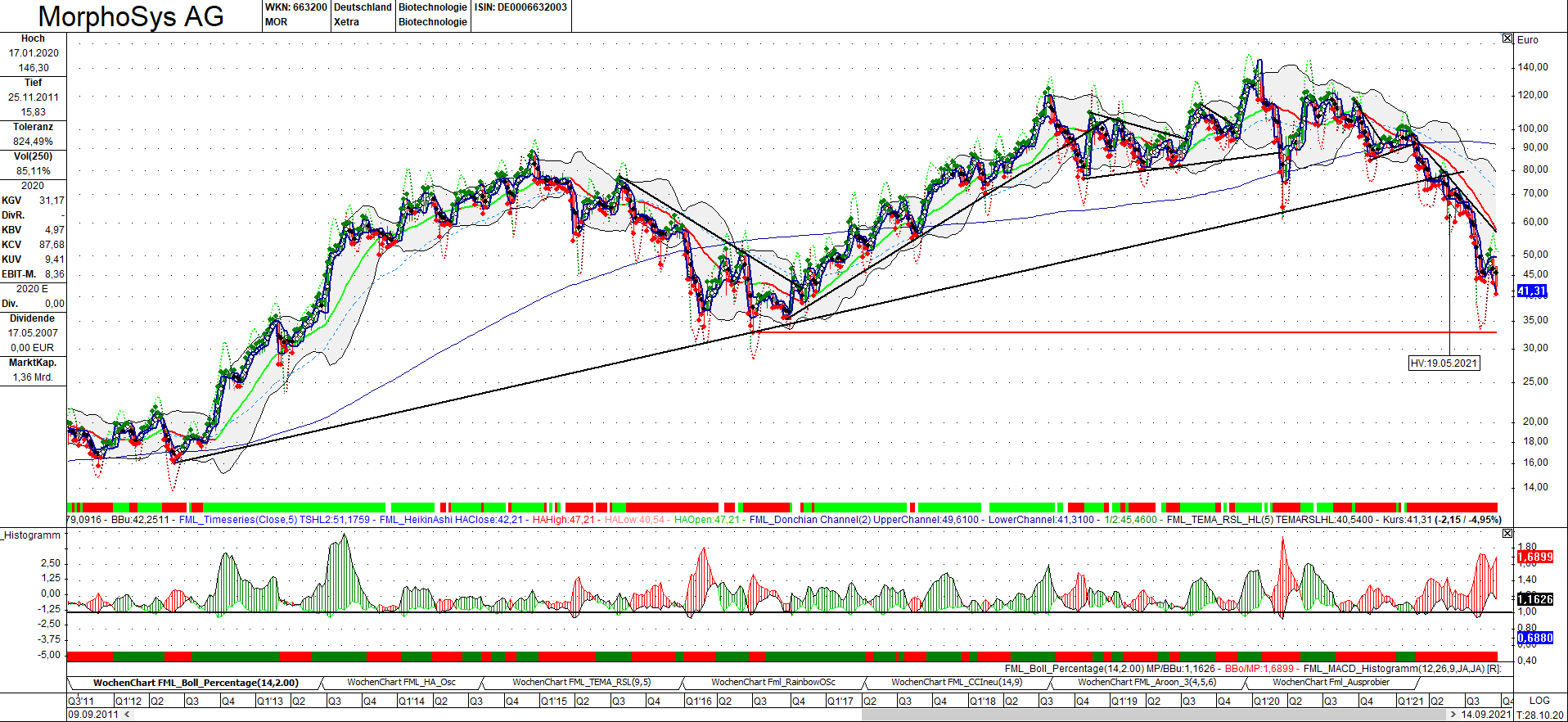This screenshot has height=722, width=1568.
Task: Click the Hoch label in the side panel
Action: (33, 38)
